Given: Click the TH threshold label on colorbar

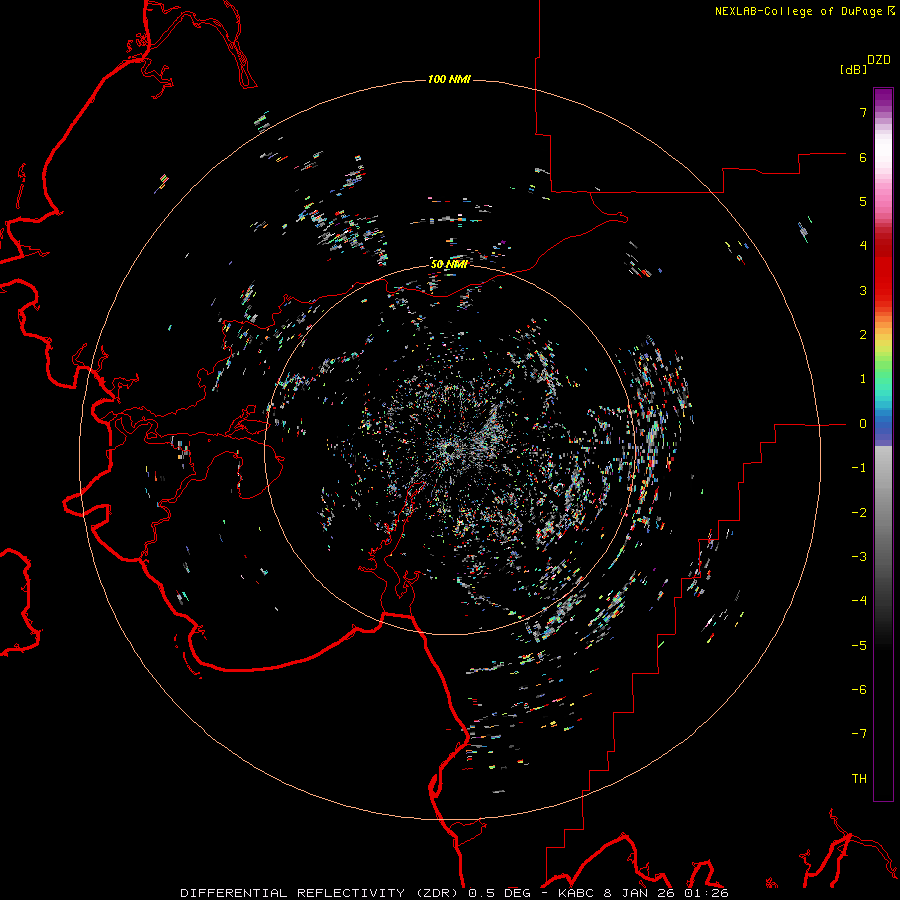Looking at the screenshot, I should 859,779.
